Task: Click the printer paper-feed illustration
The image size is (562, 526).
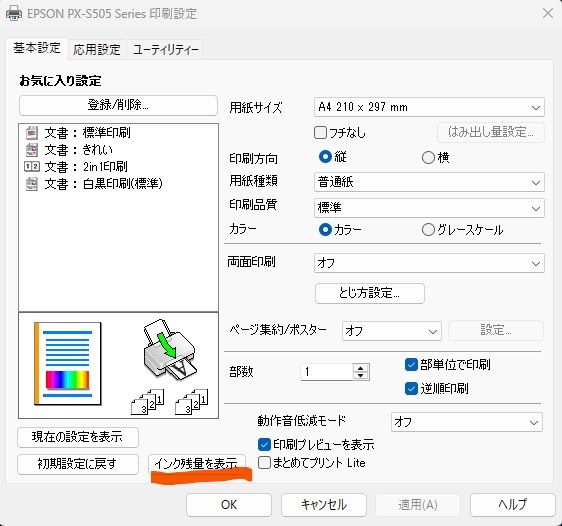Action: (170, 349)
